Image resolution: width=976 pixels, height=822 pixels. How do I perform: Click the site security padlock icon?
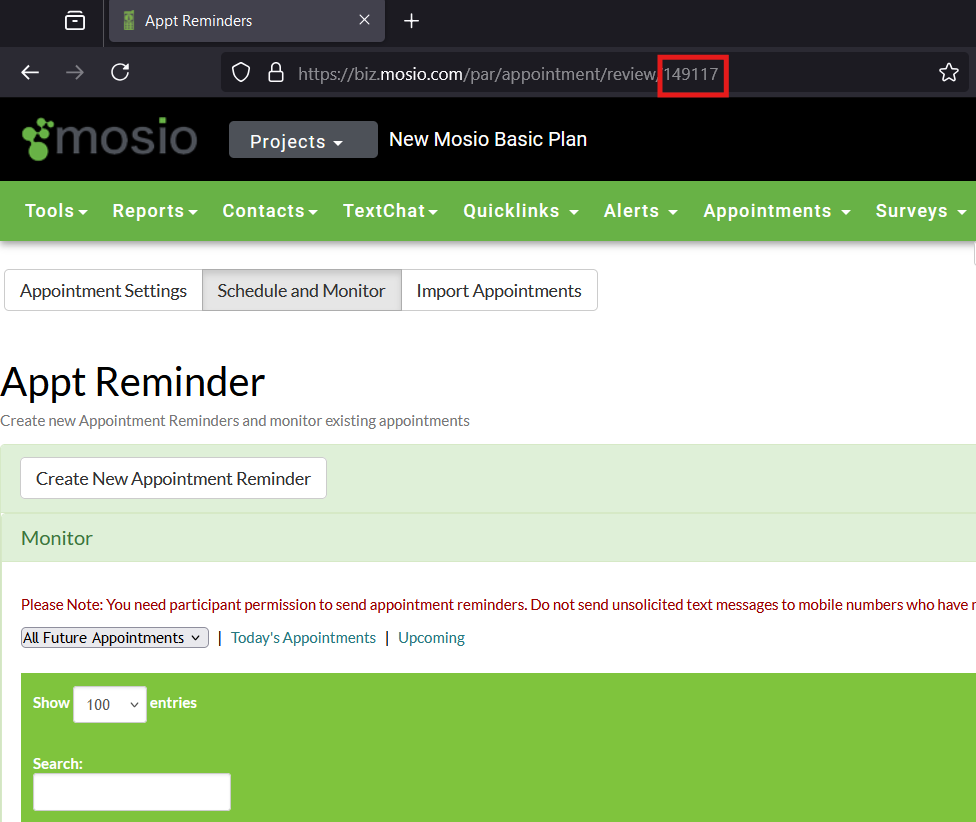coord(276,73)
